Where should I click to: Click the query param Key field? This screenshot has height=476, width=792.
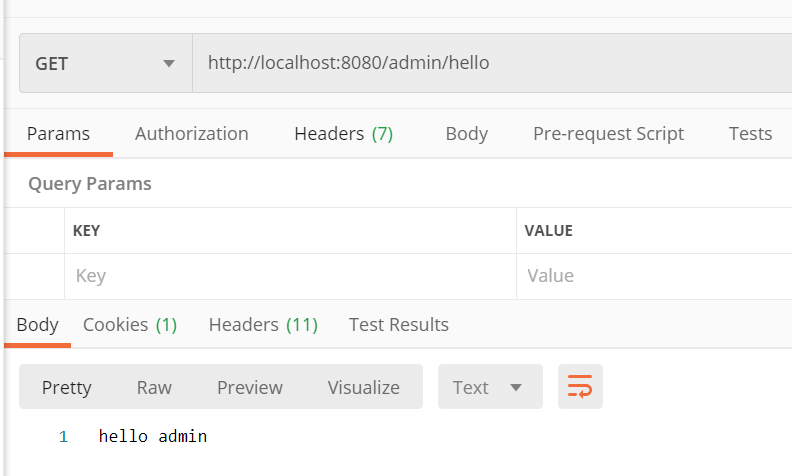click(290, 276)
